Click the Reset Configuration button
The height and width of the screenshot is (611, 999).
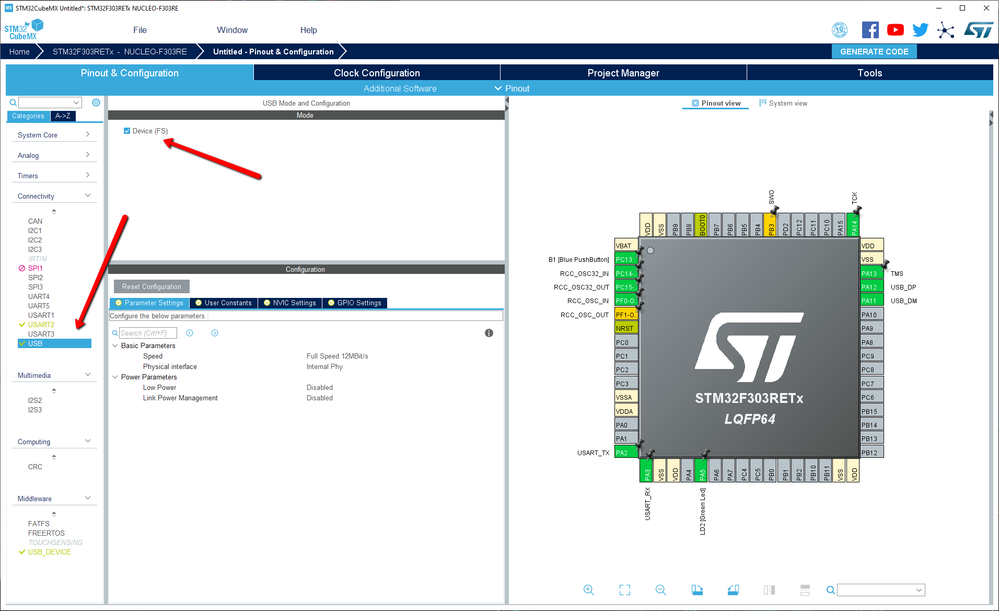click(x=152, y=287)
